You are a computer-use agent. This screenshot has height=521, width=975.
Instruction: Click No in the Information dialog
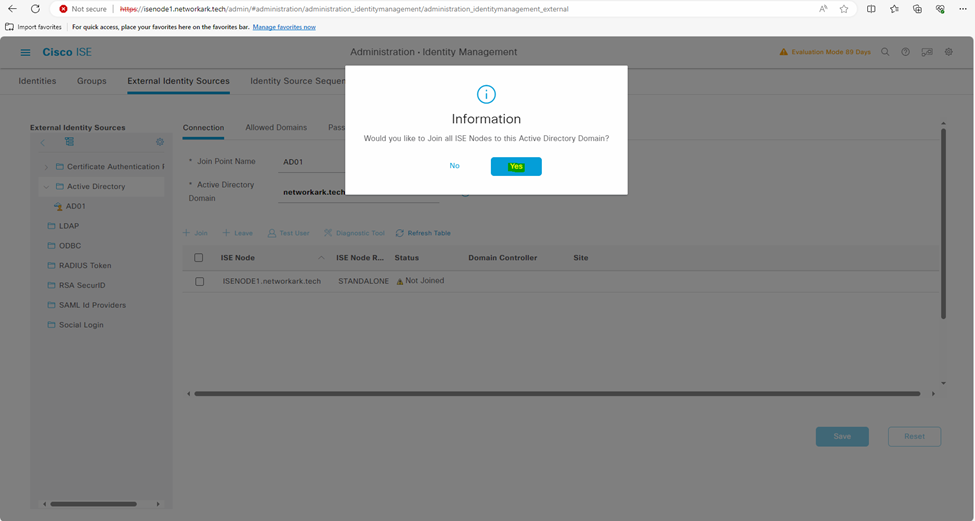point(454,166)
